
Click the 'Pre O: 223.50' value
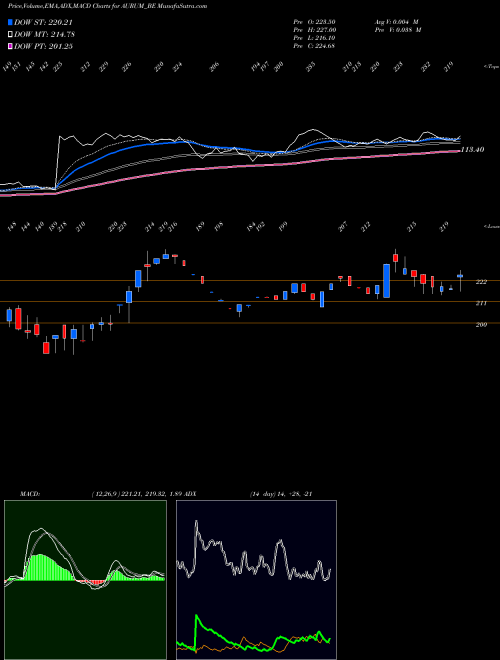tap(314, 21)
